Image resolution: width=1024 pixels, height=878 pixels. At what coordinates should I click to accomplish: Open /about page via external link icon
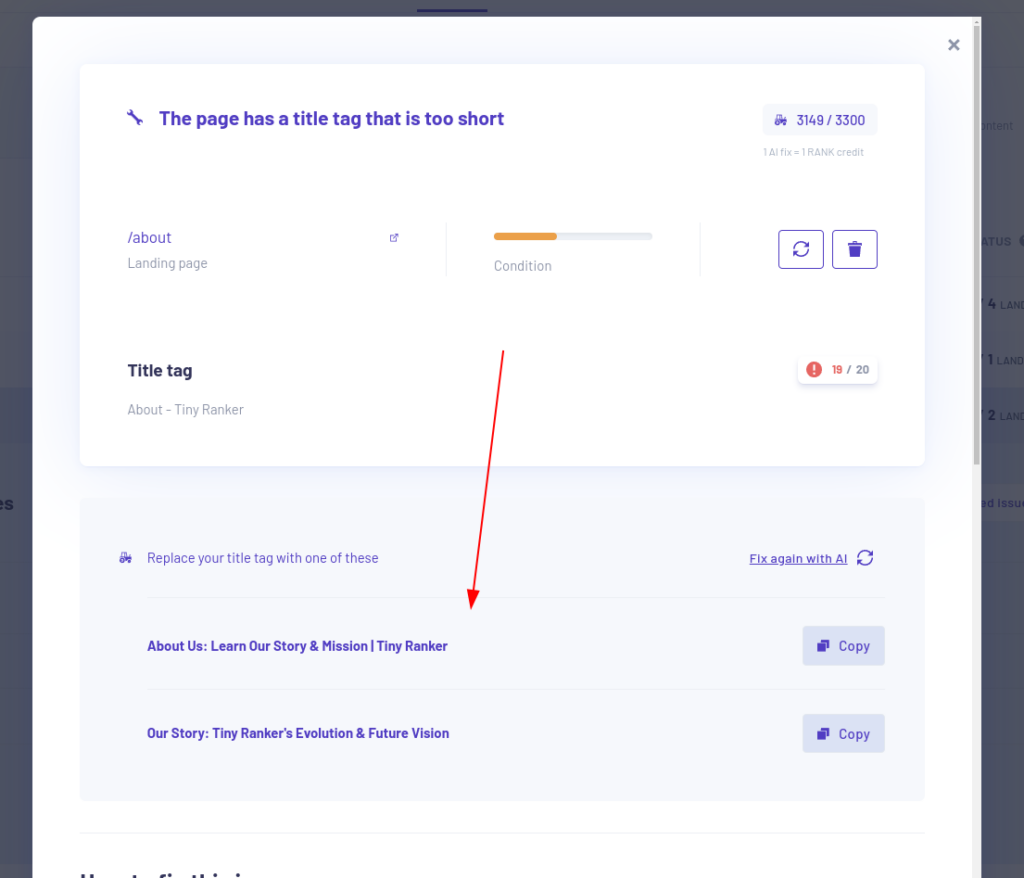point(394,238)
